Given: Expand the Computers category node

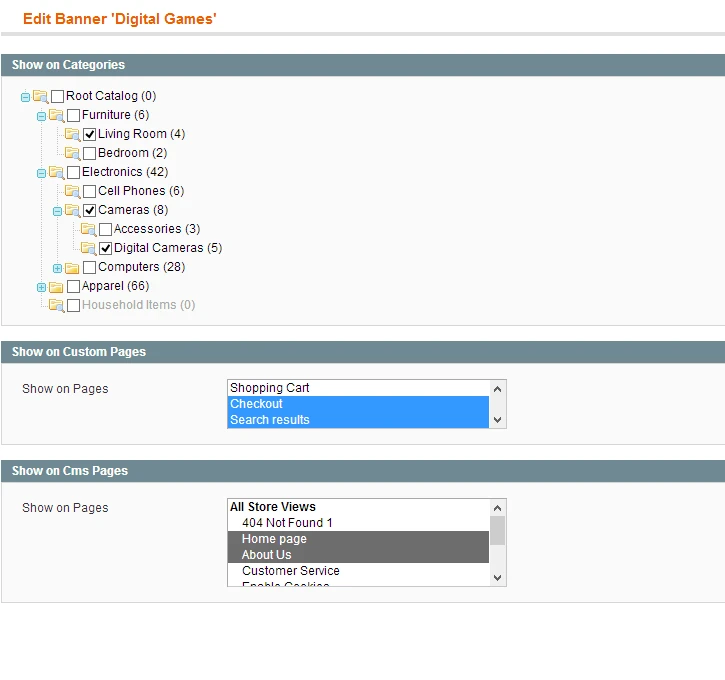Looking at the screenshot, I should coord(57,268).
